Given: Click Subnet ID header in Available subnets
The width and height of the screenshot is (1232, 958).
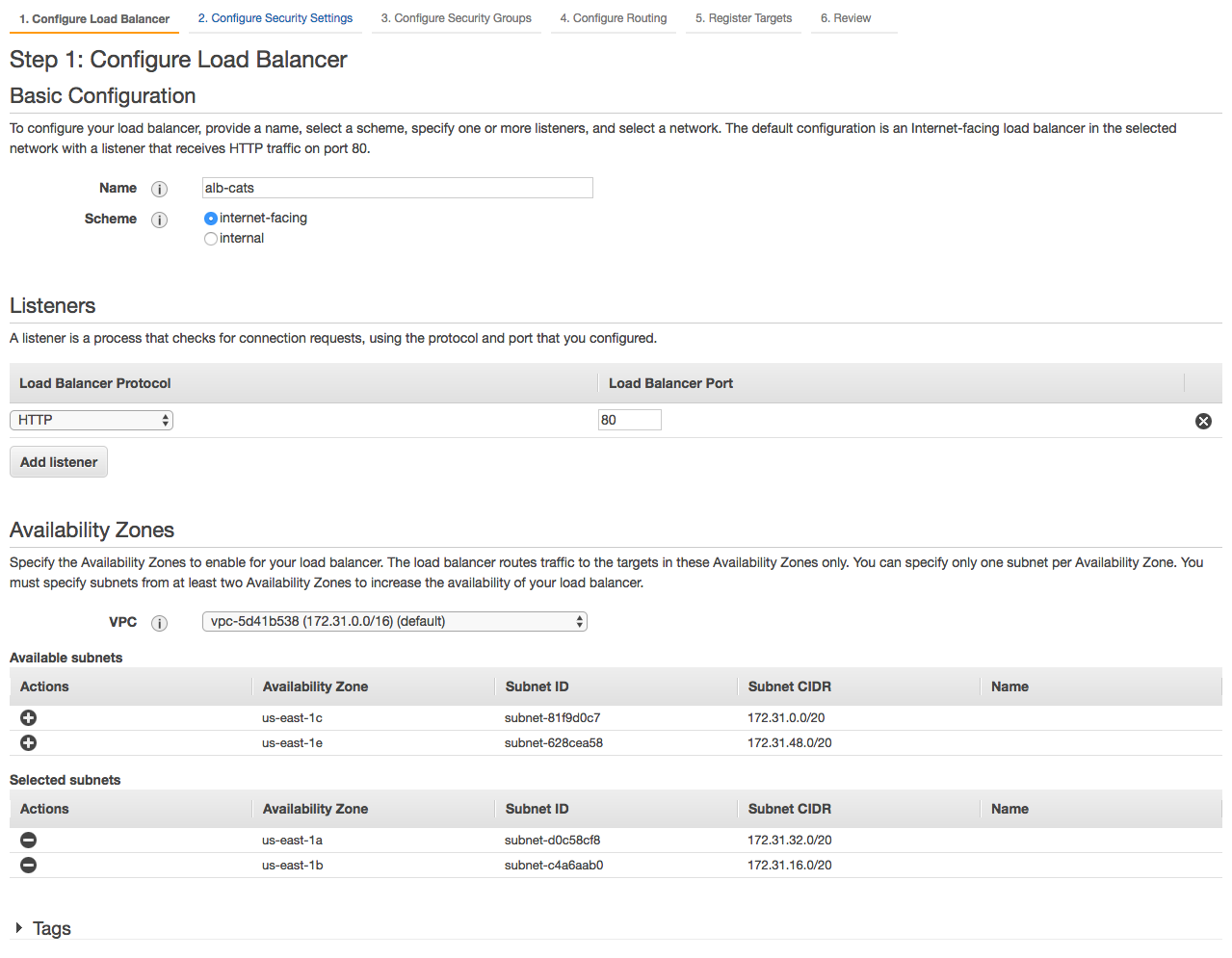Looking at the screenshot, I should point(537,686).
